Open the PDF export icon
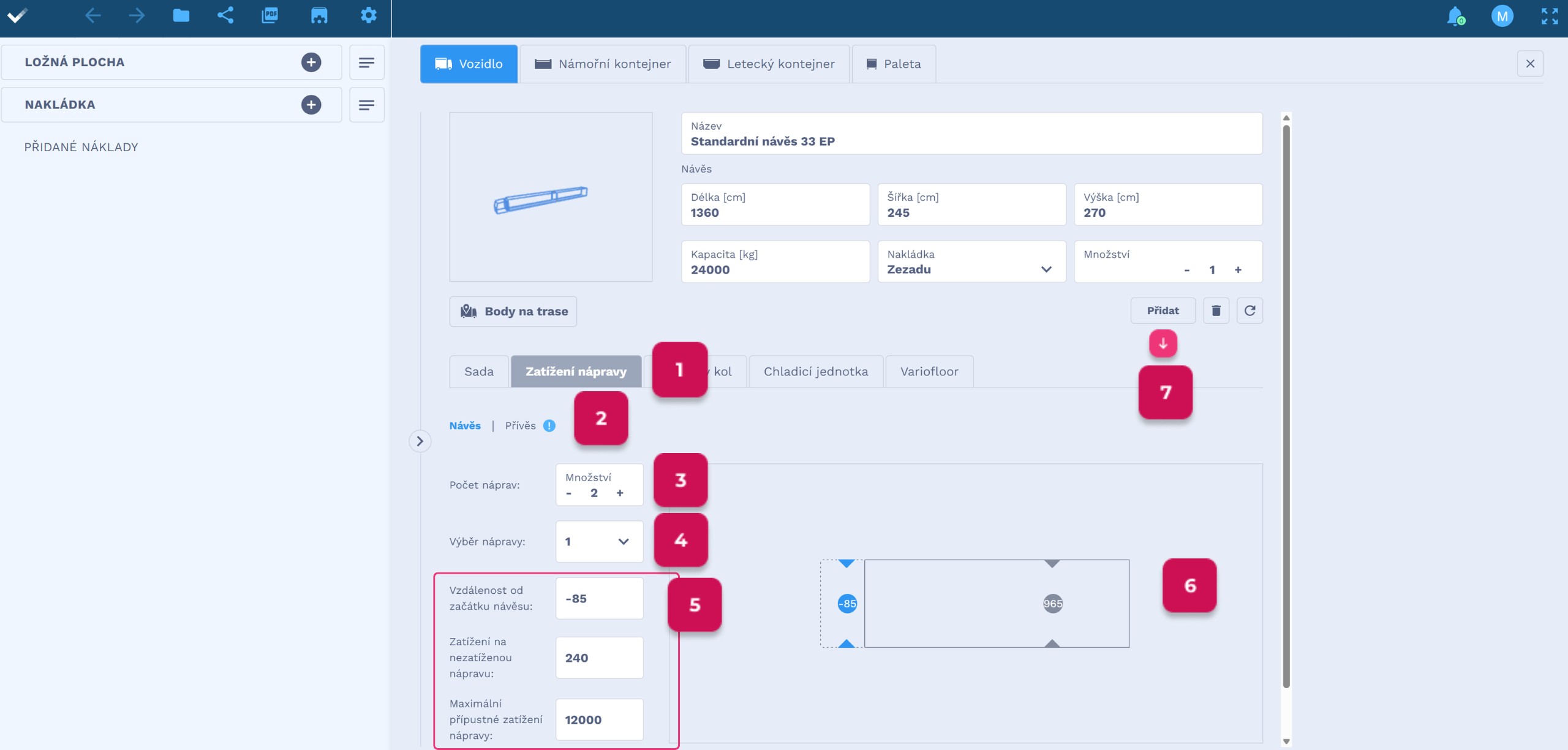 (x=270, y=15)
